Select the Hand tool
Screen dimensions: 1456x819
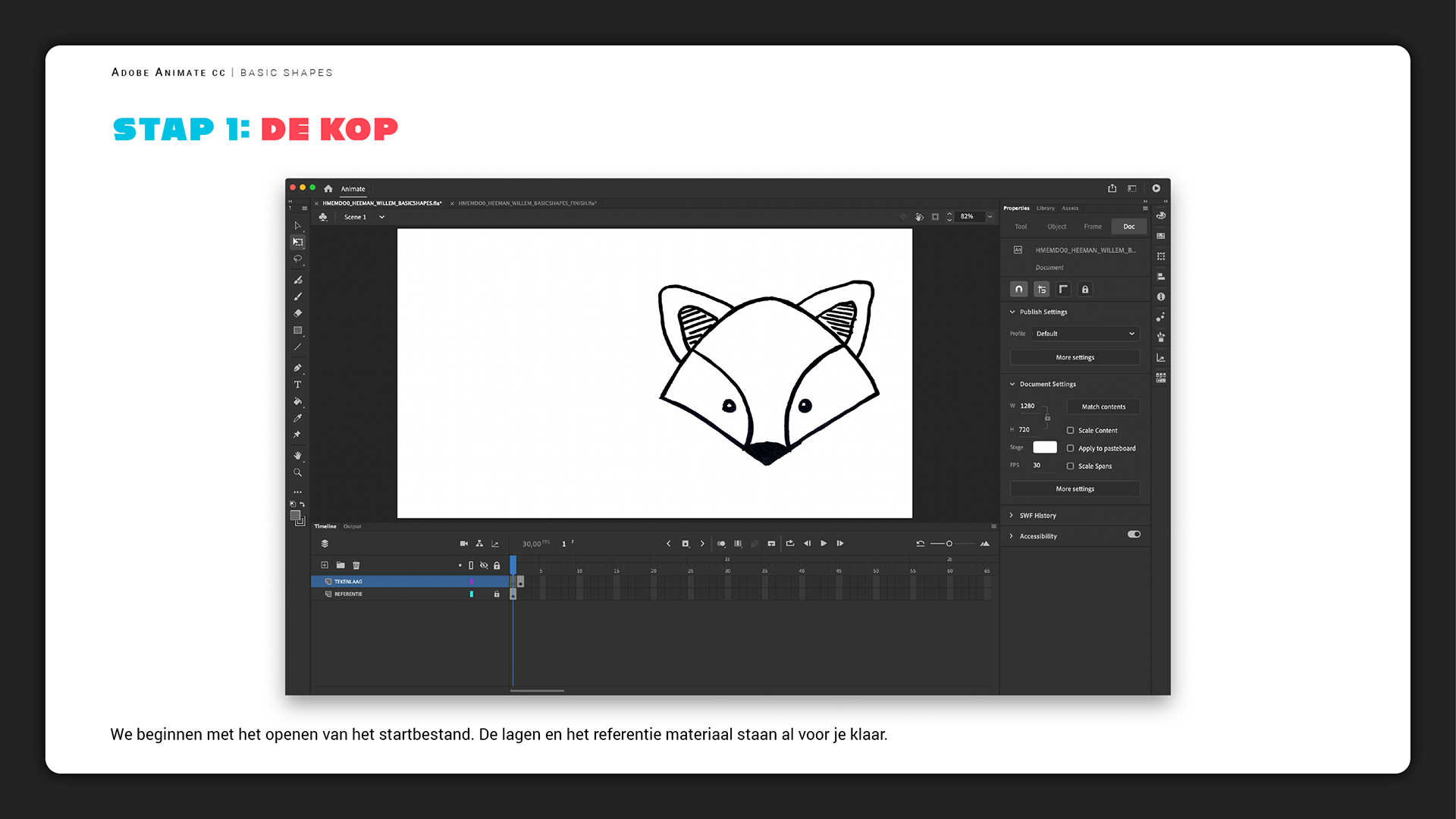click(297, 456)
